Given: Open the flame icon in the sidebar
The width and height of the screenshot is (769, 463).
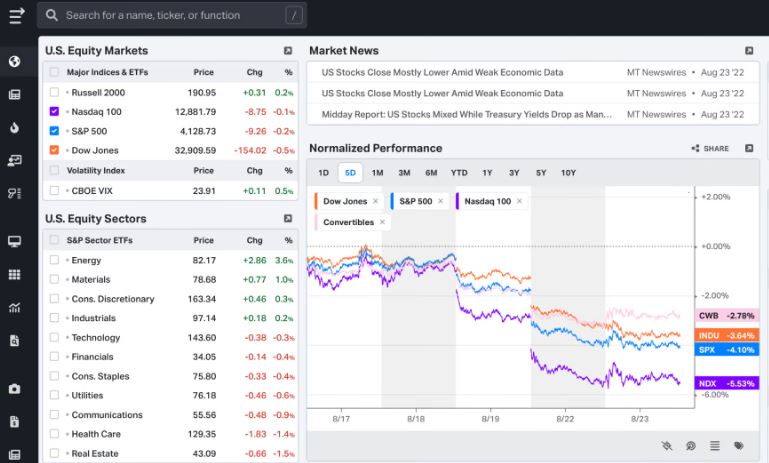Looking at the screenshot, I should 15,128.
